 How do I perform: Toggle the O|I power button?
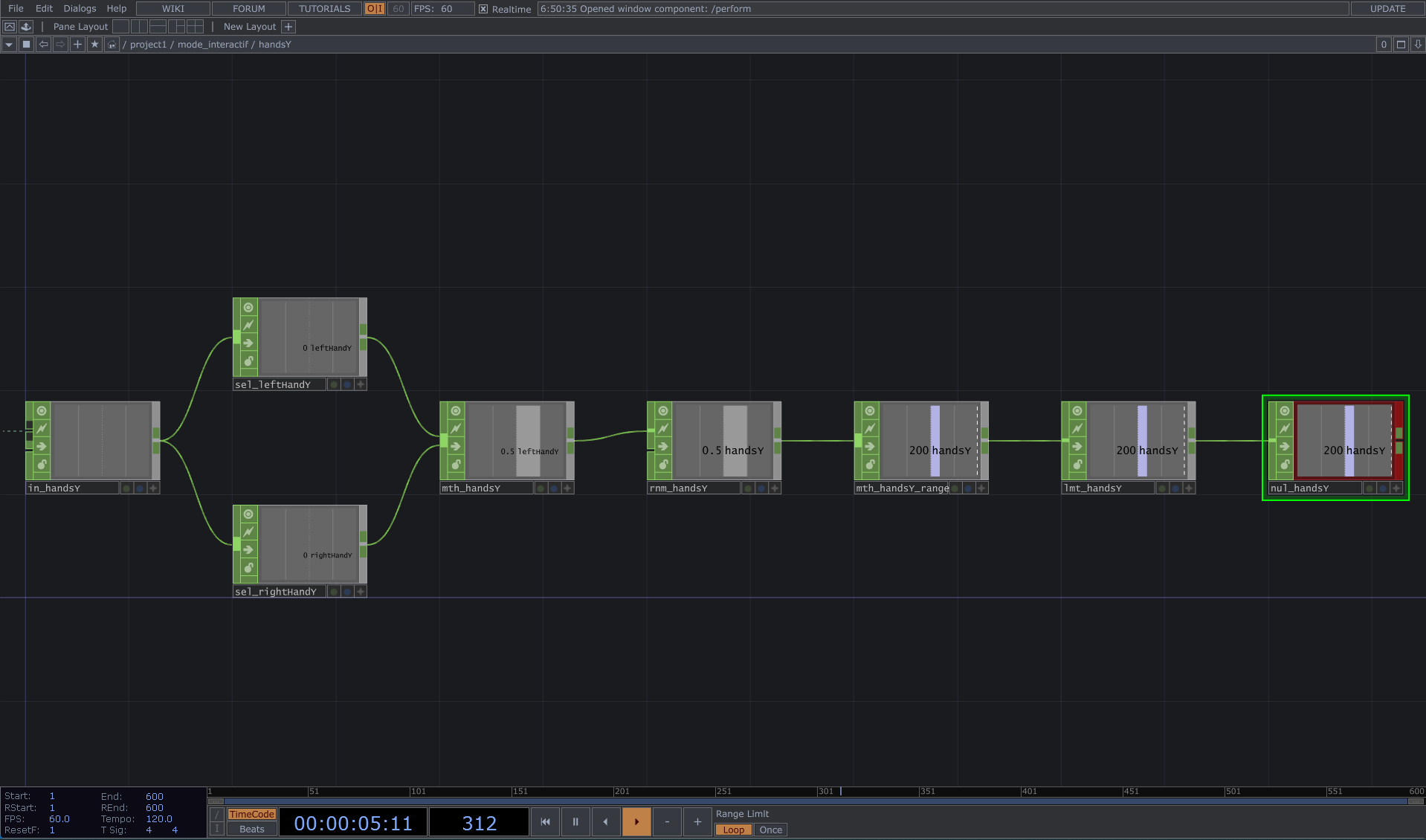click(x=375, y=9)
